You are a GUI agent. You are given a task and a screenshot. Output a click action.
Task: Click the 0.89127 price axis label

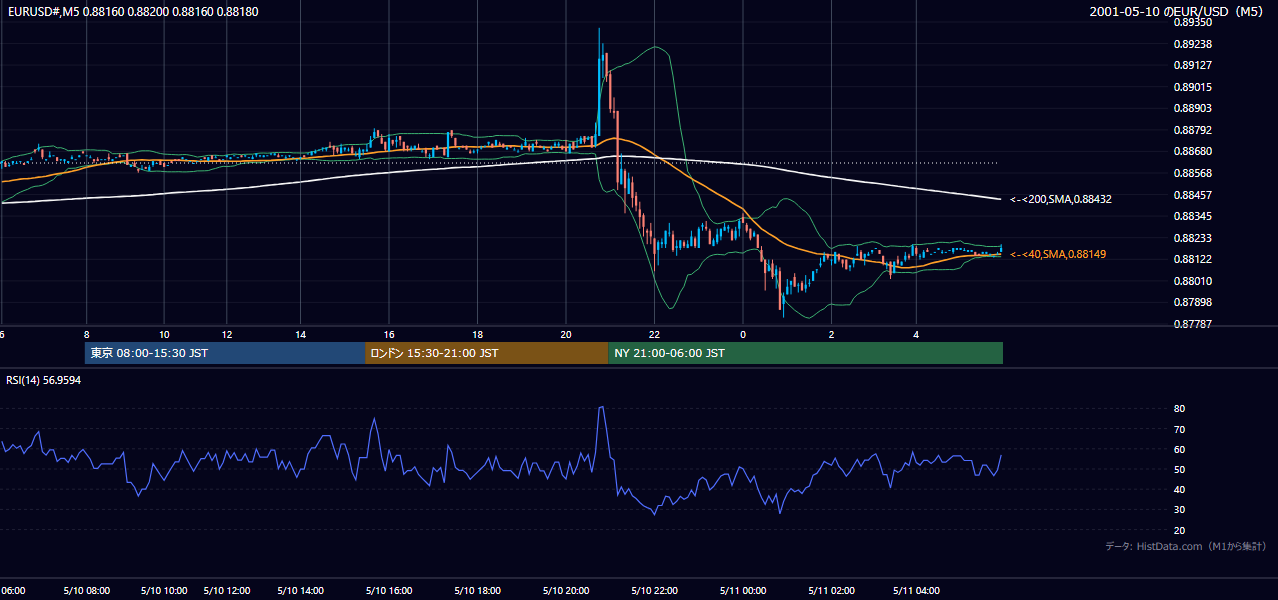[x=1192, y=65]
